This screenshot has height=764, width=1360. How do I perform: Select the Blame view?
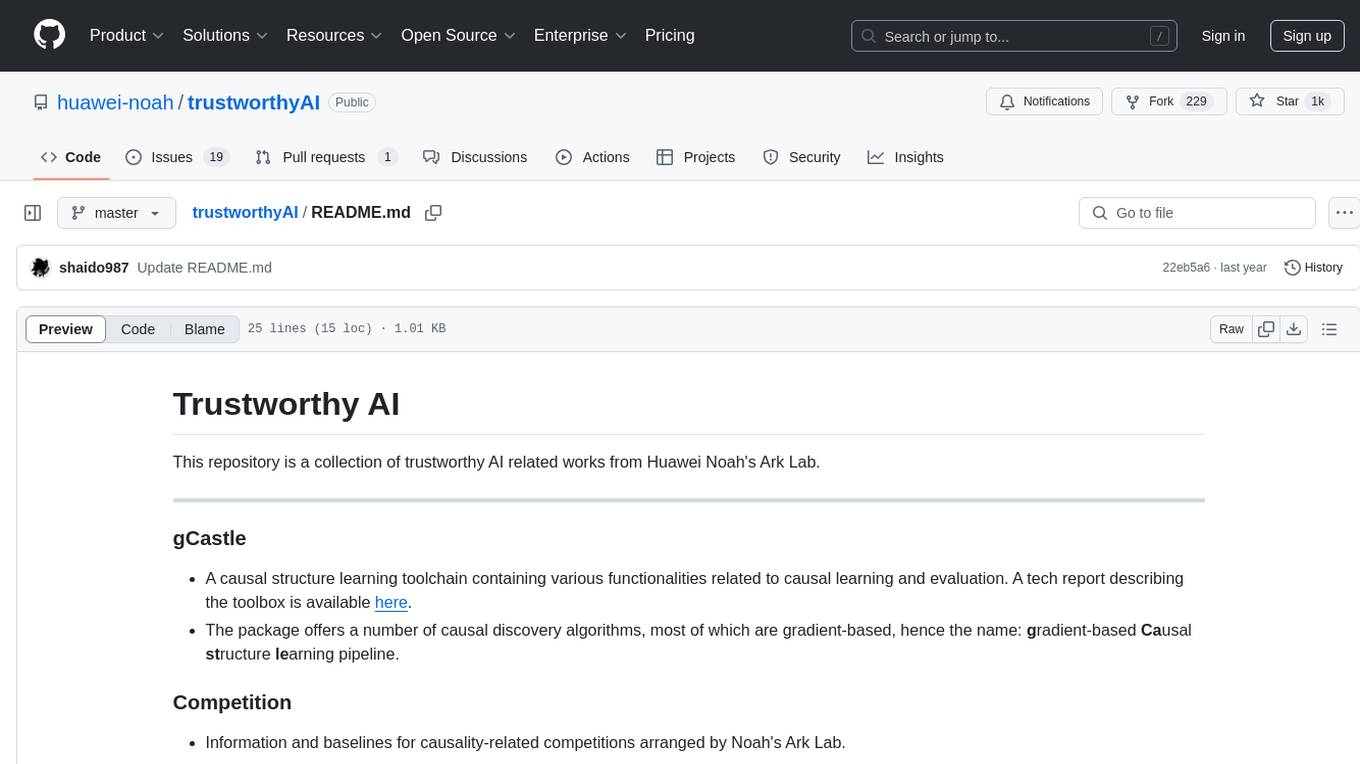(x=205, y=329)
